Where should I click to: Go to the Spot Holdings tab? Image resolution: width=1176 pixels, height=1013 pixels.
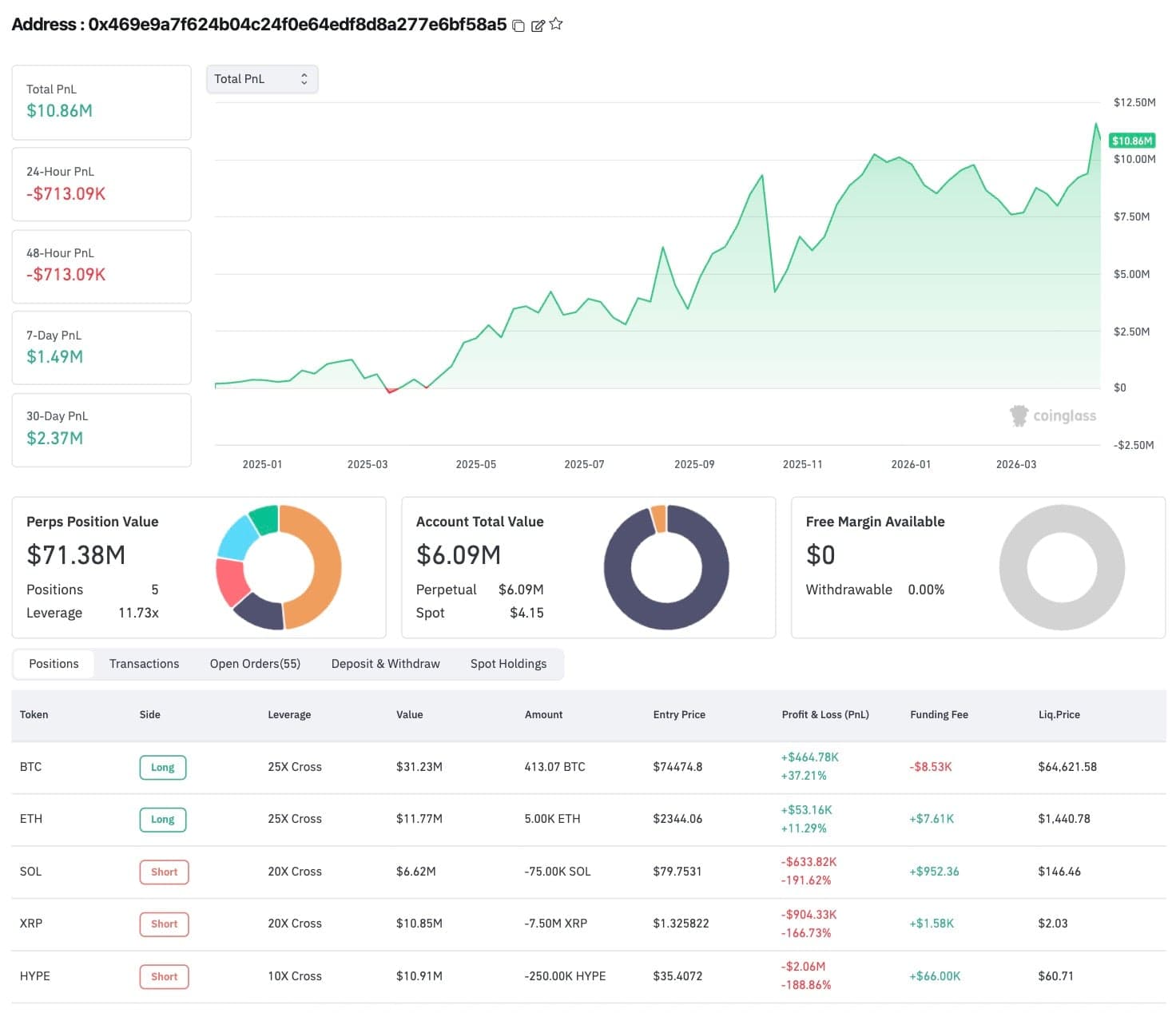coord(508,664)
